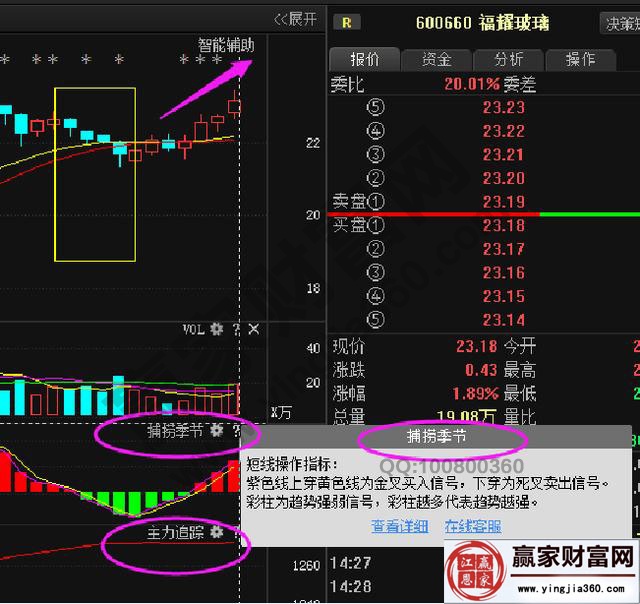The image size is (640, 604).
Task: Click the 涨幅 value 1.89%
Action: [475, 394]
